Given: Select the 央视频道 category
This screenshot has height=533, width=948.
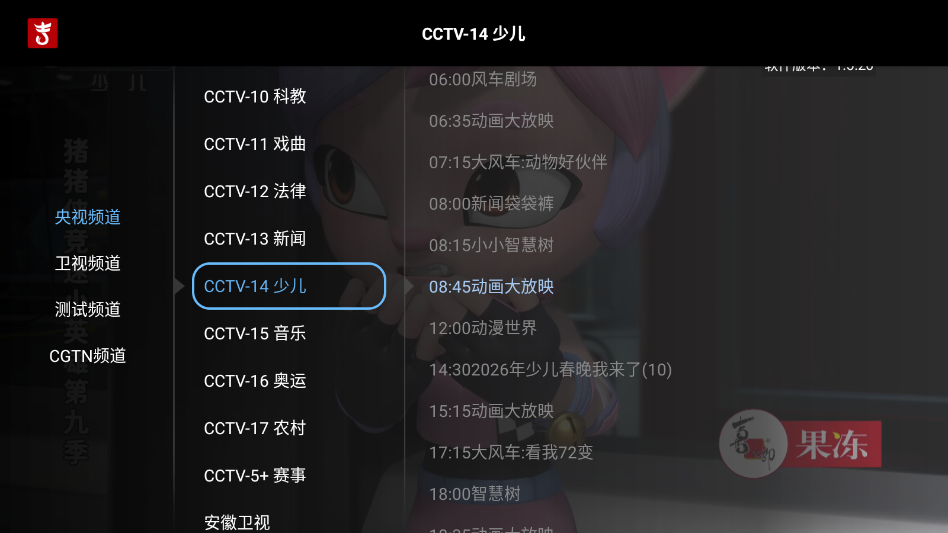Looking at the screenshot, I should click(x=88, y=217).
